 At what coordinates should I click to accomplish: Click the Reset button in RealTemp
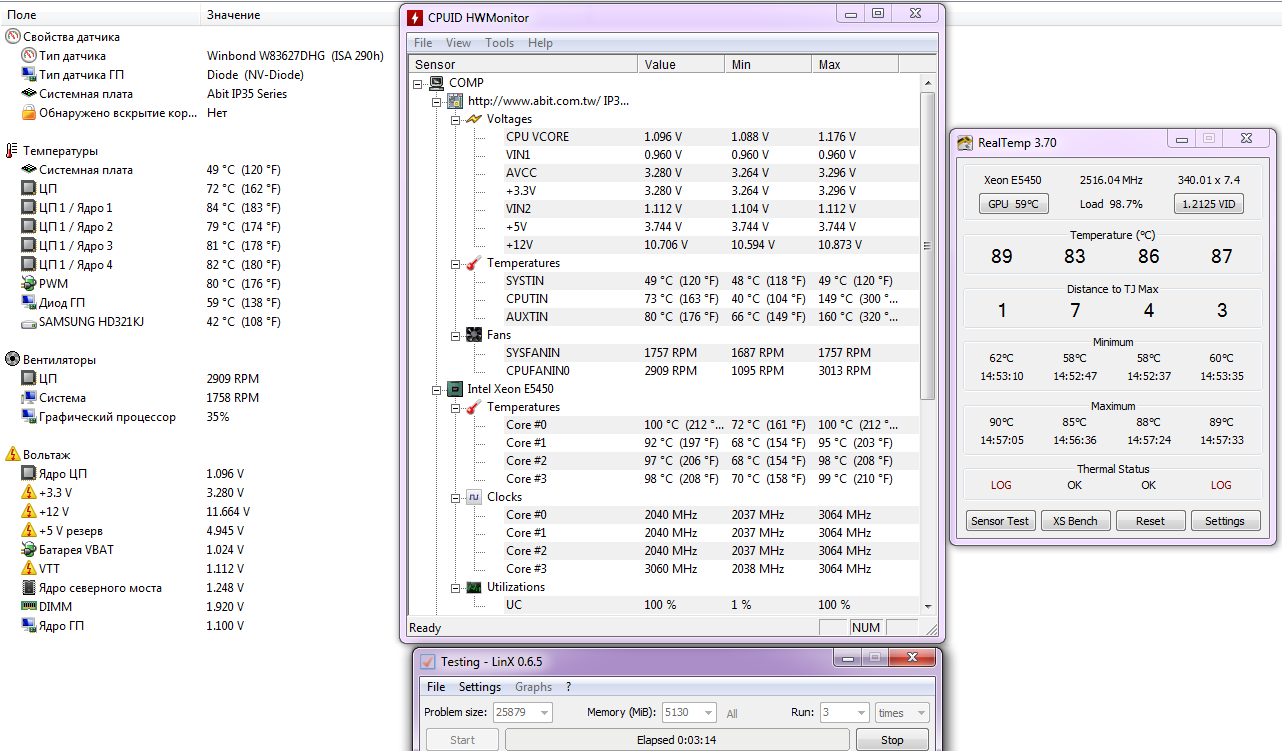1150,521
